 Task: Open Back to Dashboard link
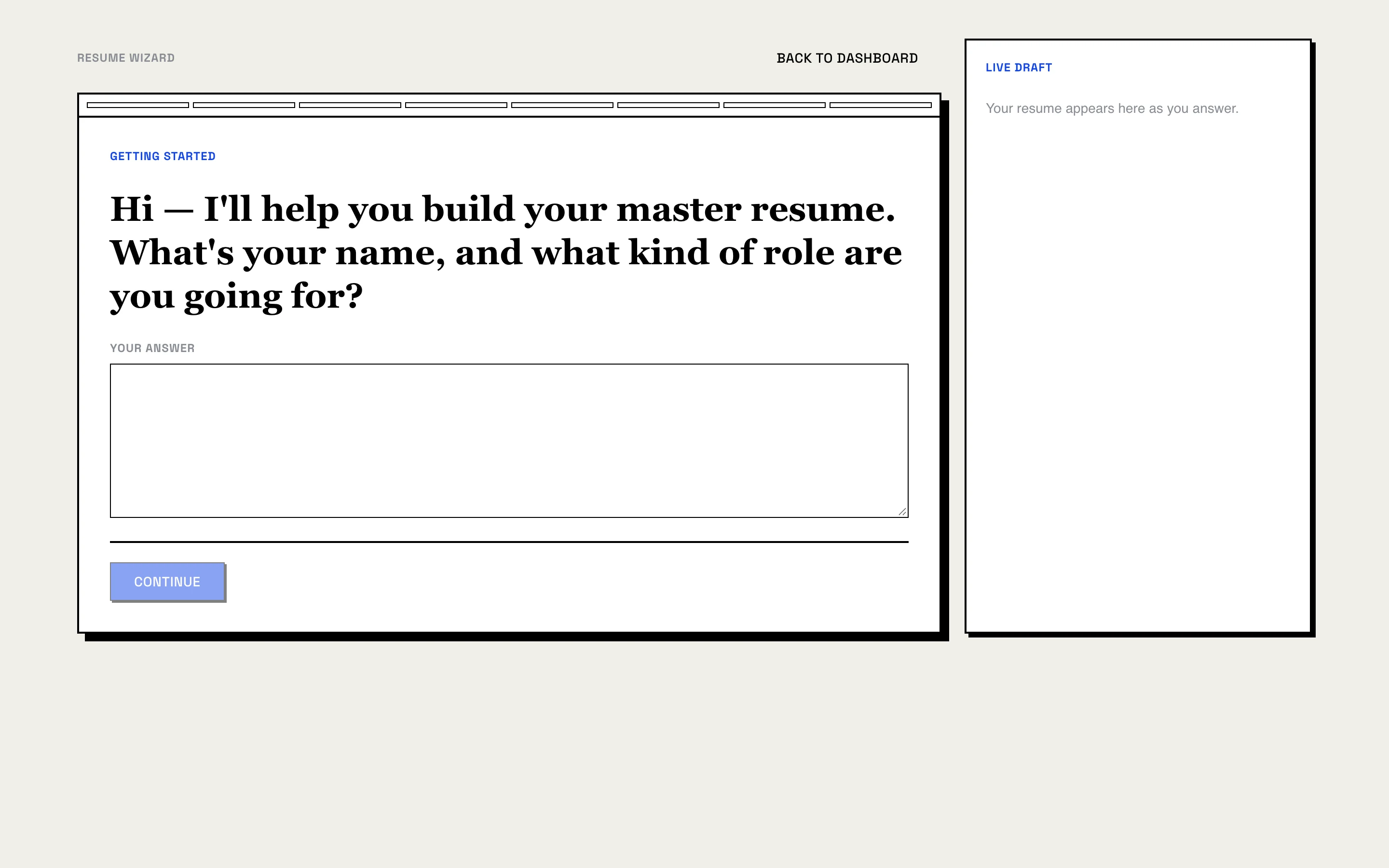tap(846, 58)
